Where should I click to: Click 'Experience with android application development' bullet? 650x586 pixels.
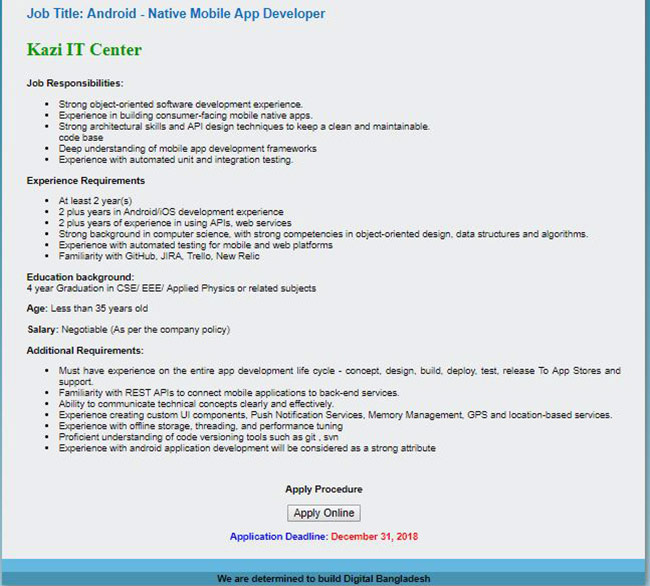tap(247, 448)
